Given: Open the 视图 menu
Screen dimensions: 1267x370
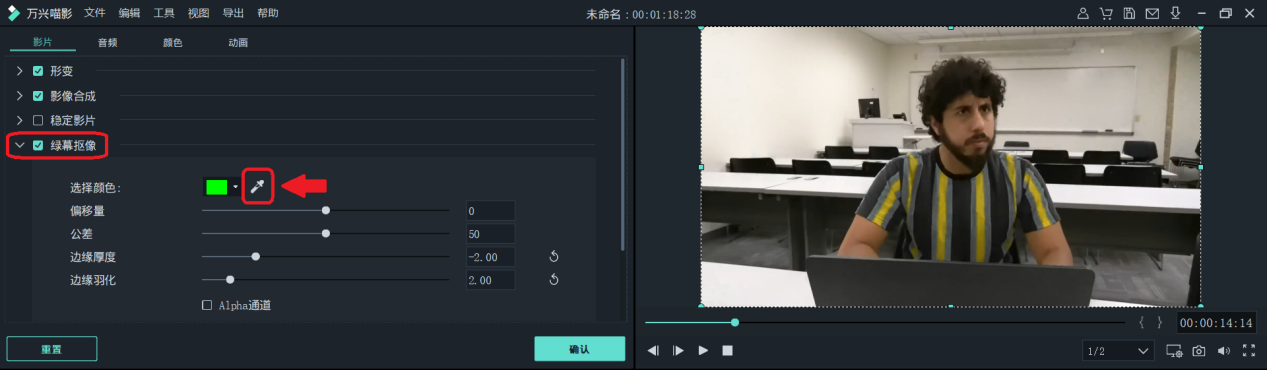Looking at the screenshot, I should [198, 13].
